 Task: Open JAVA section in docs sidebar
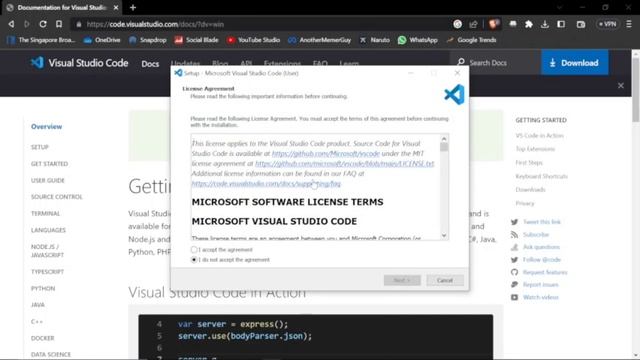point(38,305)
